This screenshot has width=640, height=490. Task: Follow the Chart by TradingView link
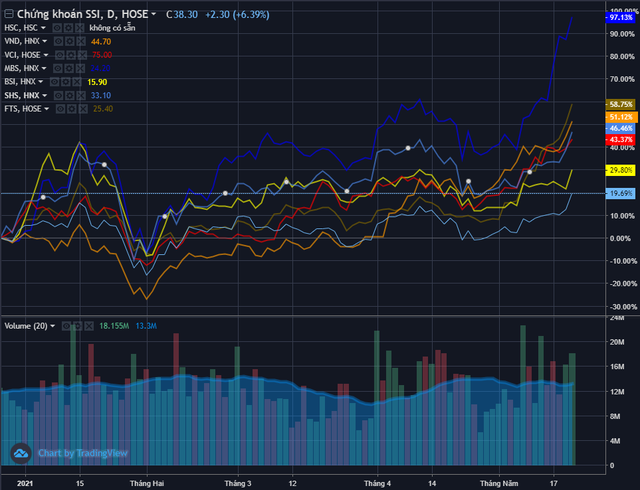pyautogui.click(x=83, y=453)
